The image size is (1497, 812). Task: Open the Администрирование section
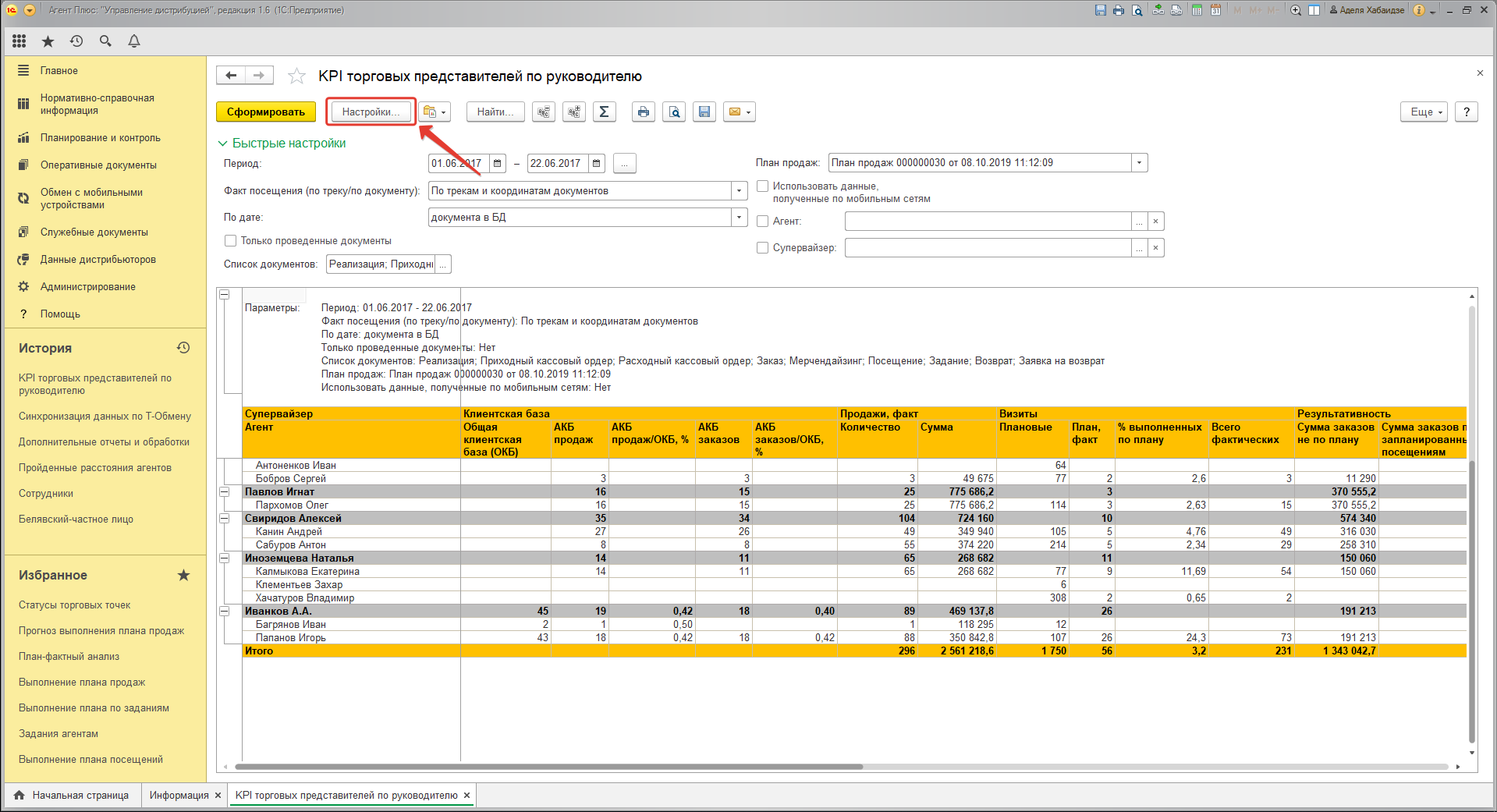point(88,287)
